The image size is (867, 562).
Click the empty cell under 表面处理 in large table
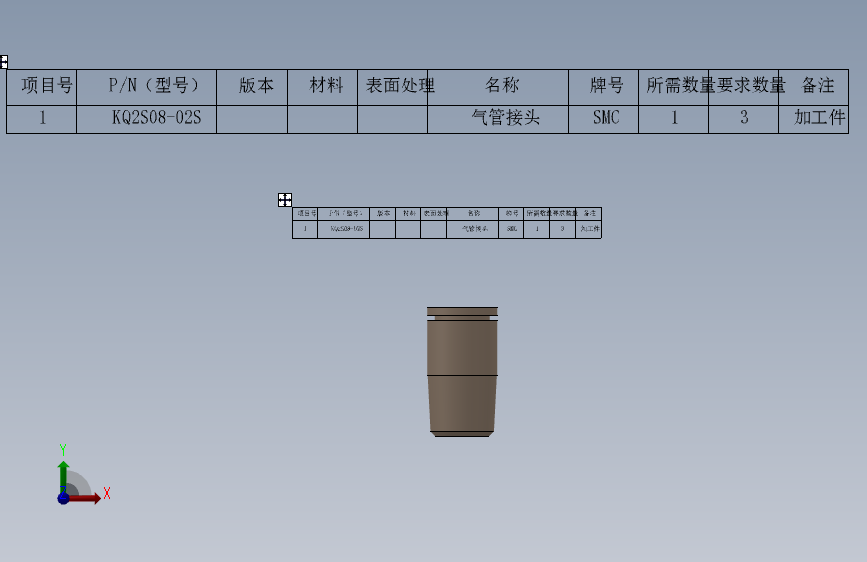(393, 119)
